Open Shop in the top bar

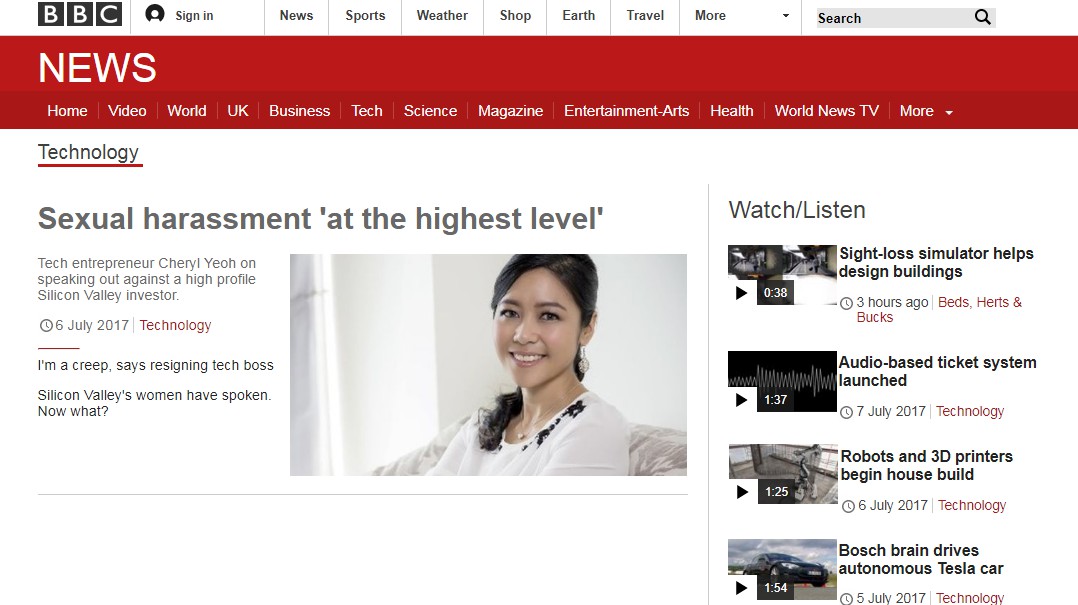pyautogui.click(x=516, y=15)
